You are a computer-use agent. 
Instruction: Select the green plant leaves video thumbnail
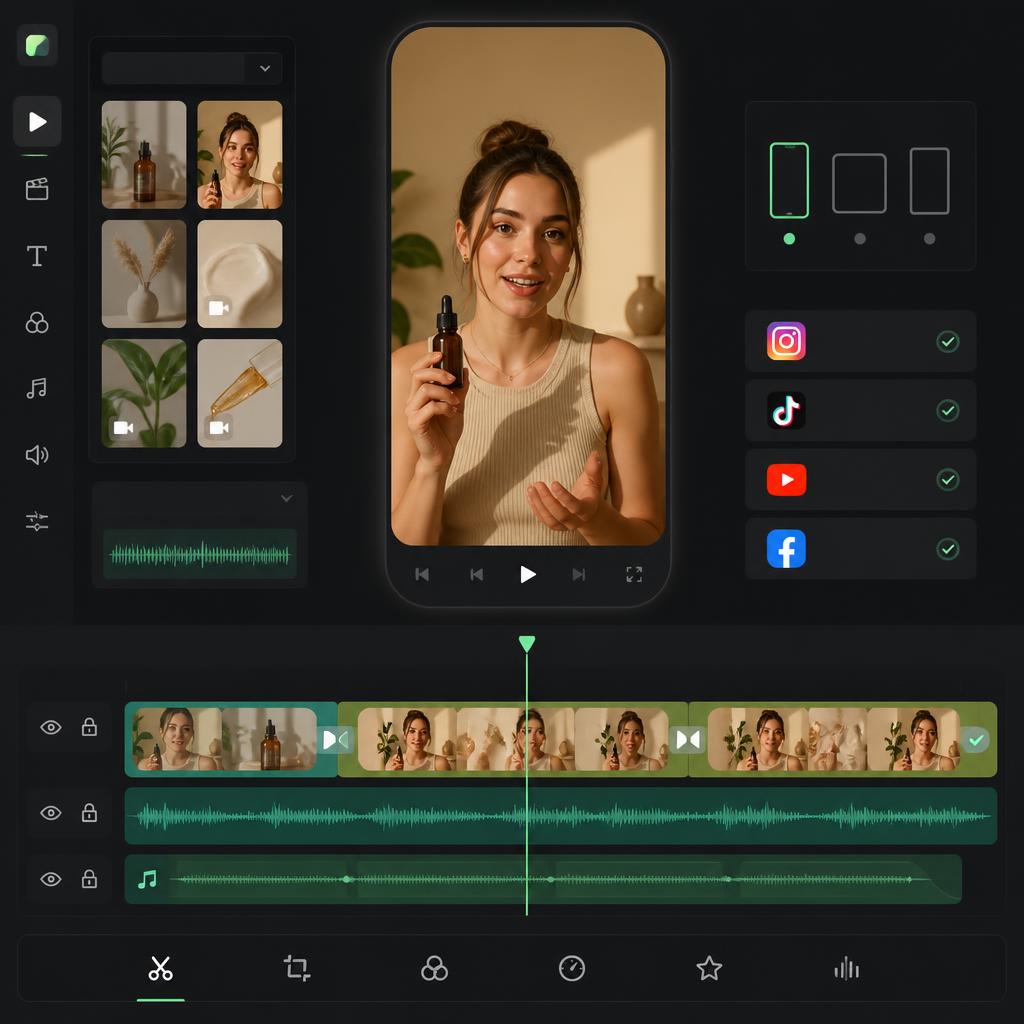(144, 393)
